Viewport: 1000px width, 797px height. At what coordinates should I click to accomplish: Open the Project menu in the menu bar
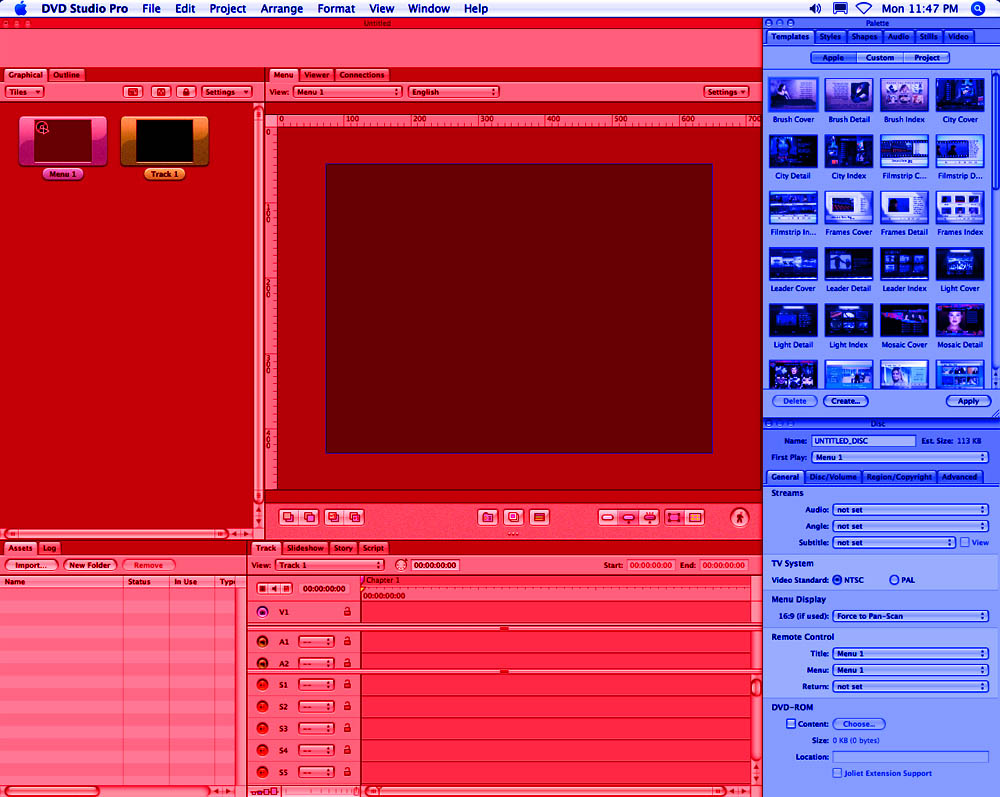[x=228, y=8]
